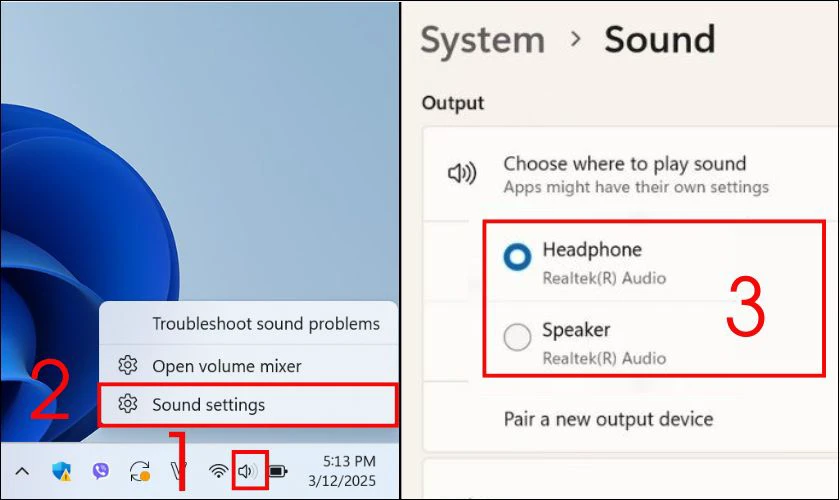Screen dimensions: 840x500
Task: Click the battery status icon
Action: [x=278, y=472]
